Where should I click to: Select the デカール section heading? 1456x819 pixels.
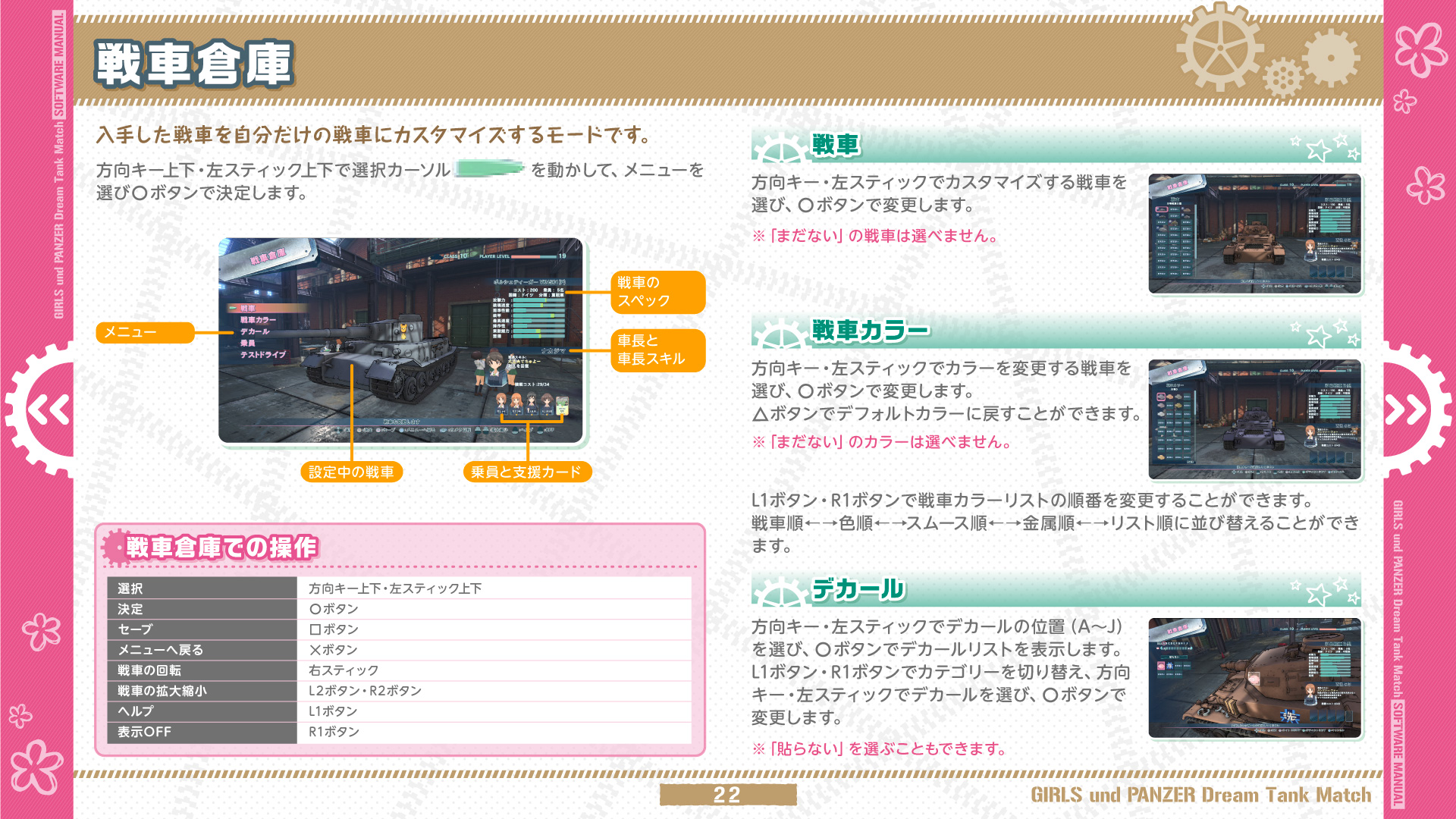click(x=858, y=589)
